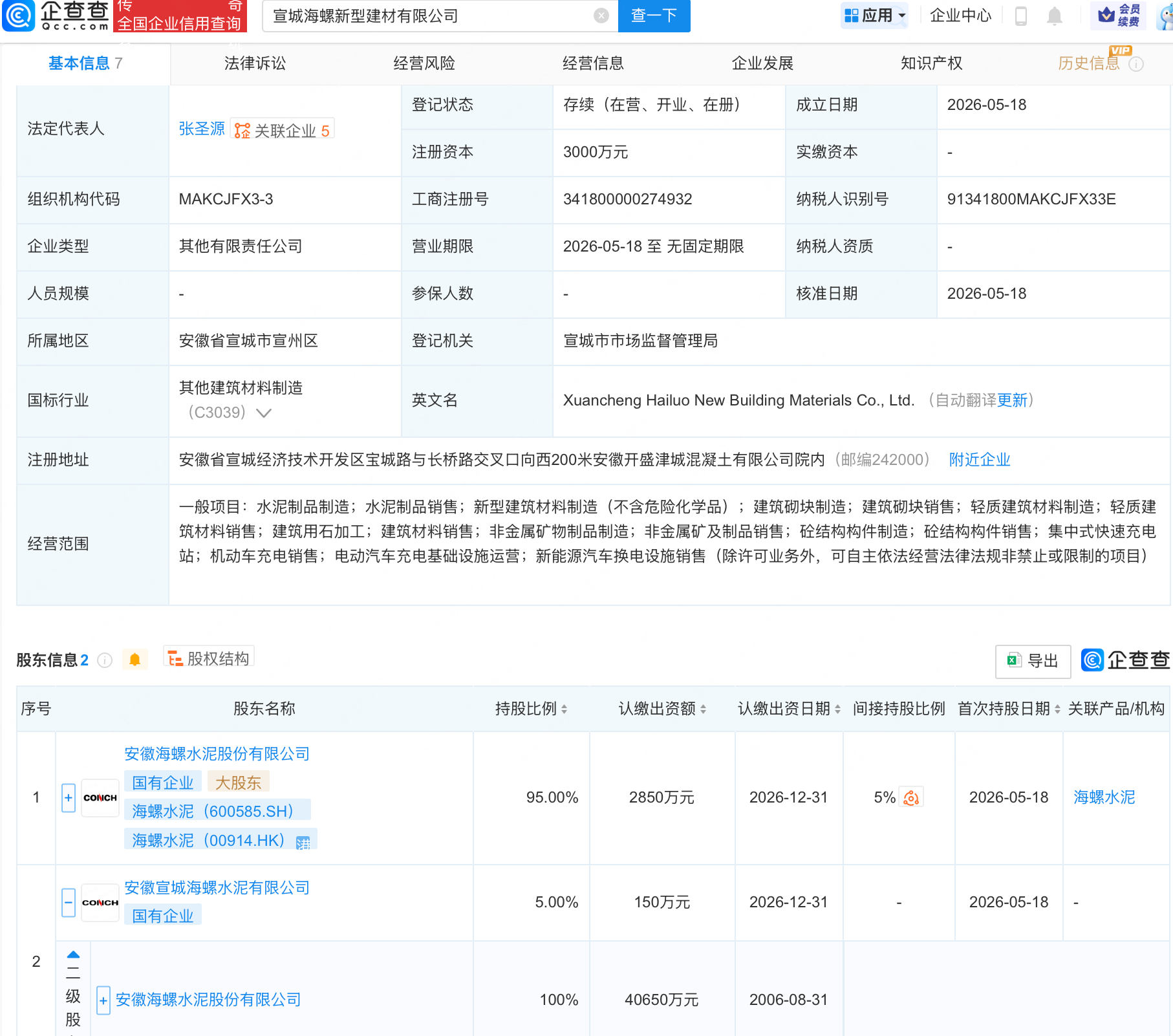
Task: Click the 股权结构 tree icon
Action: (x=175, y=659)
